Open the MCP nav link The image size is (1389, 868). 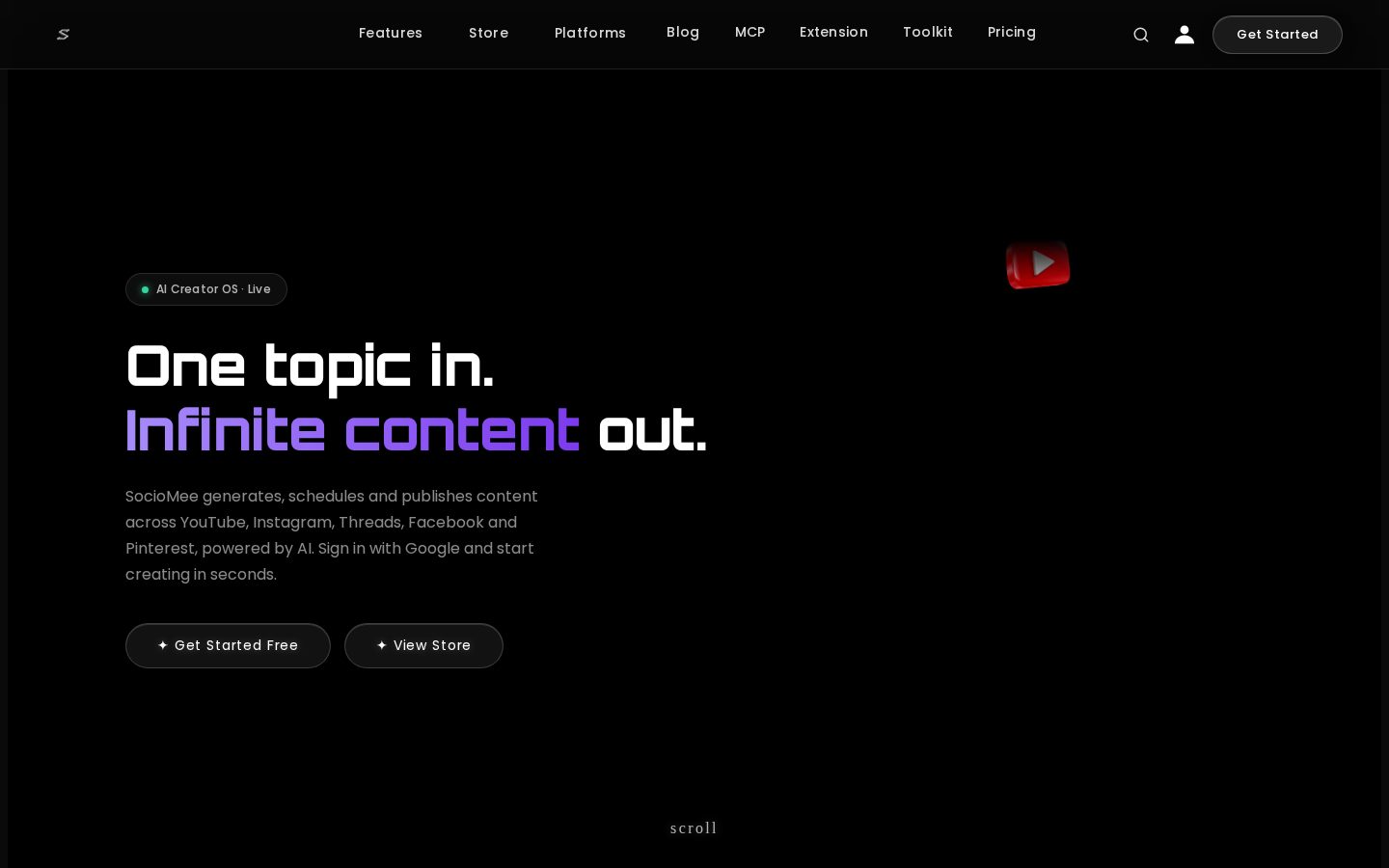tap(749, 32)
